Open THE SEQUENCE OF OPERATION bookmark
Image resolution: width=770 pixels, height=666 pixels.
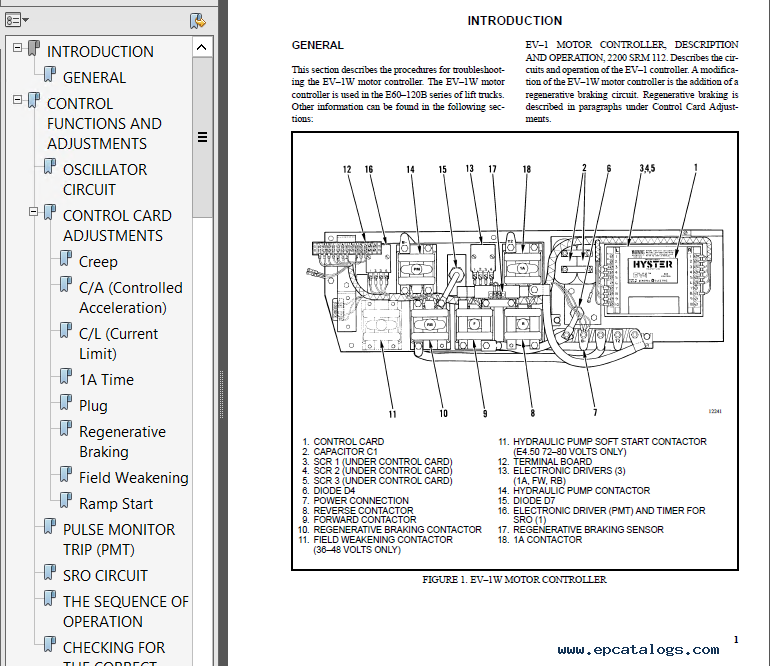[x=126, y=611]
